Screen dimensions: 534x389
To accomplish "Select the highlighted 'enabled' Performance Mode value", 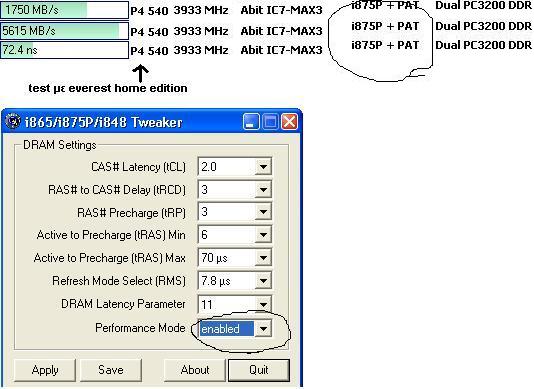I will coord(227,329).
